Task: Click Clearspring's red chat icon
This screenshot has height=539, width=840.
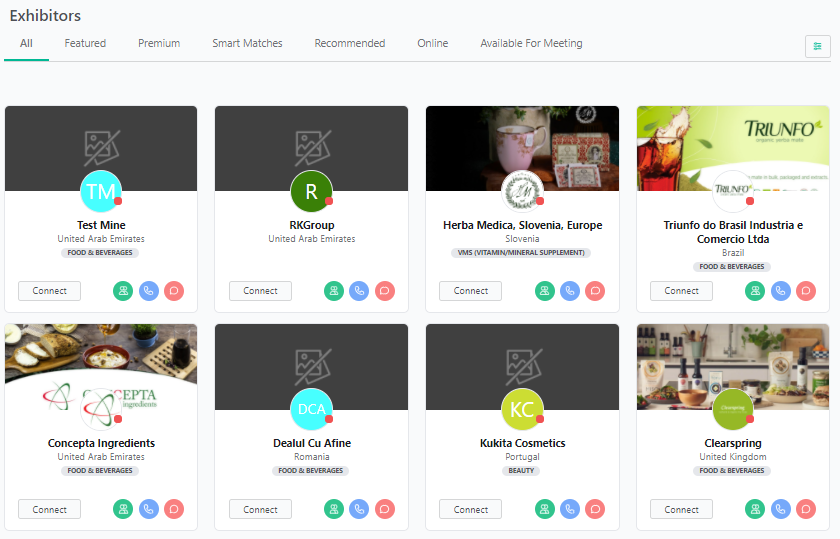Action: pyautogui.click(x=806, y=509)
